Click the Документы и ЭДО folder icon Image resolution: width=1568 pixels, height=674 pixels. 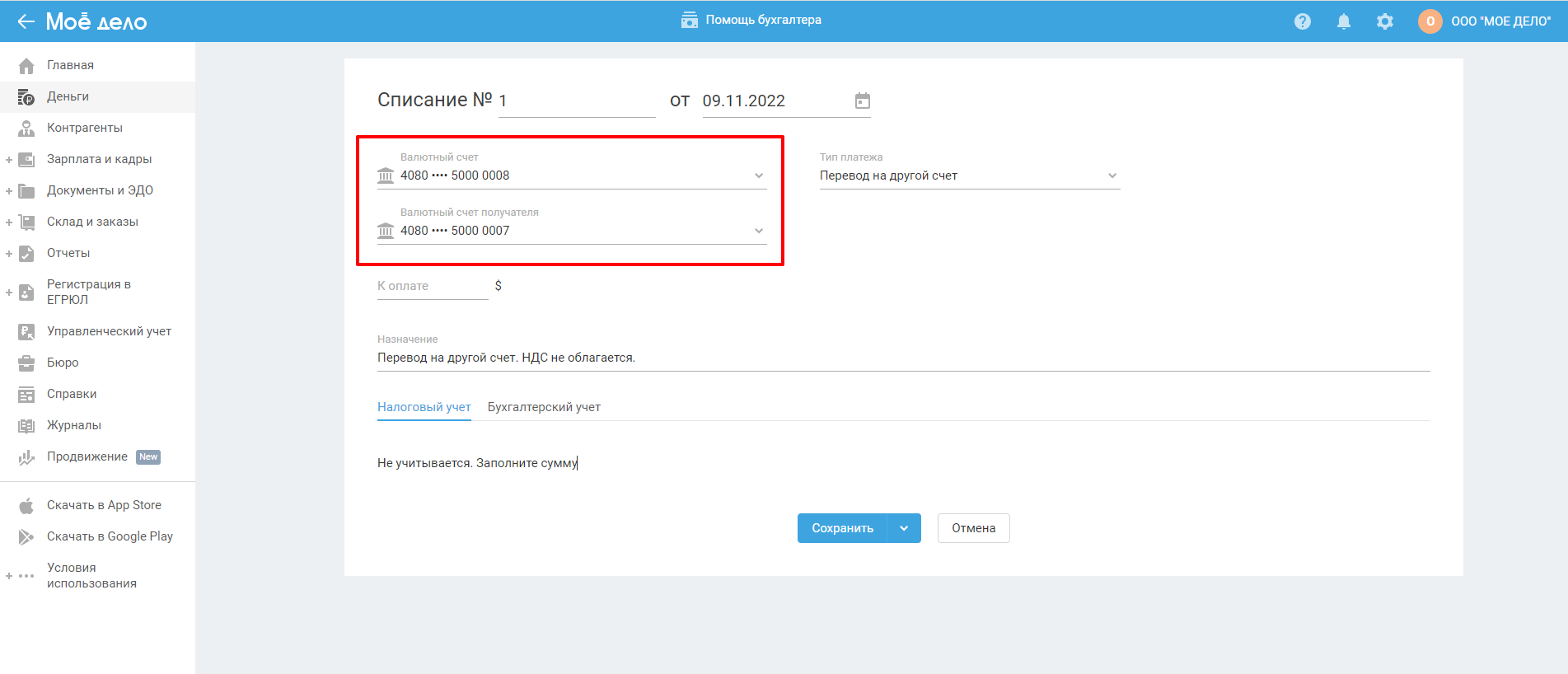(x=26, y=190)
